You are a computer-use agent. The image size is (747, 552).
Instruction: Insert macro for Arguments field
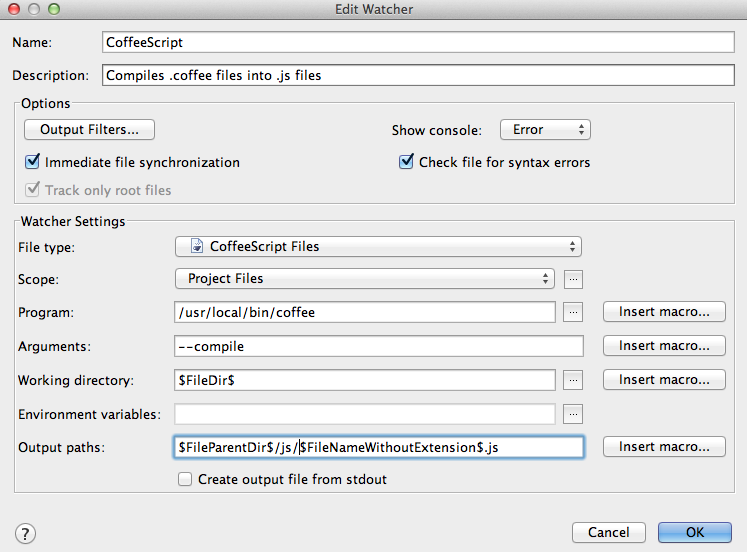(x=664, y=346)
